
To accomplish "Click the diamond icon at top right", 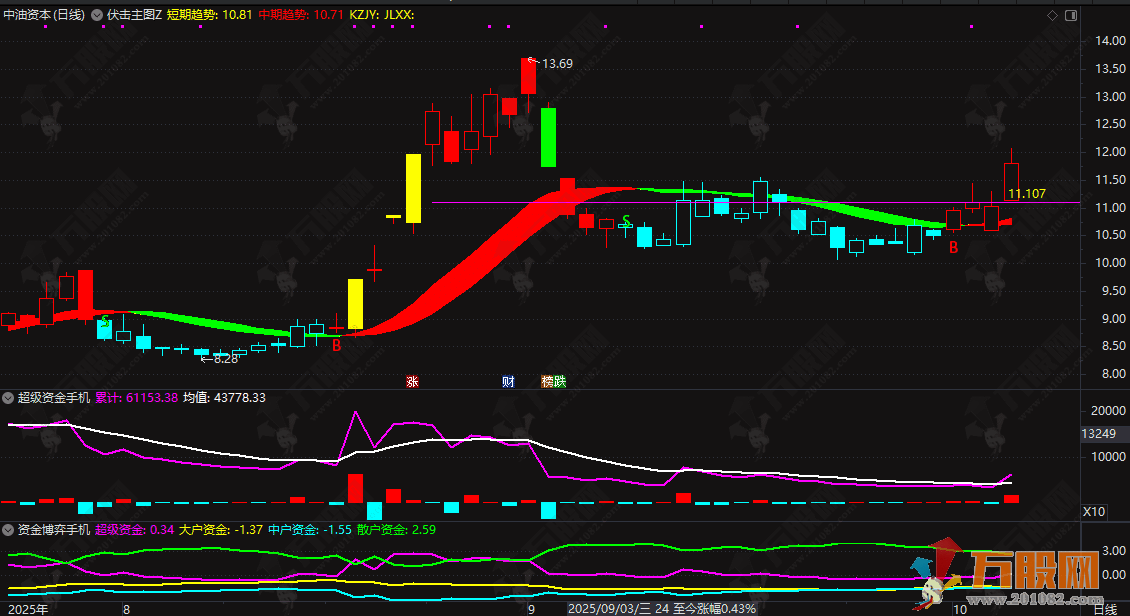I will click(x=1052, y=15).
